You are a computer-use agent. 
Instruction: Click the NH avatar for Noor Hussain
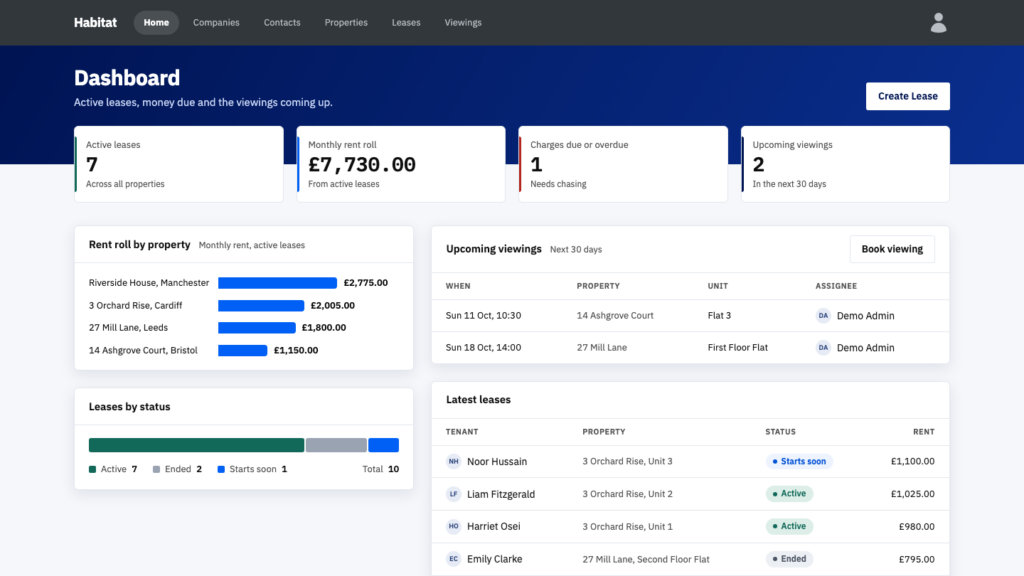click(453, 461)
